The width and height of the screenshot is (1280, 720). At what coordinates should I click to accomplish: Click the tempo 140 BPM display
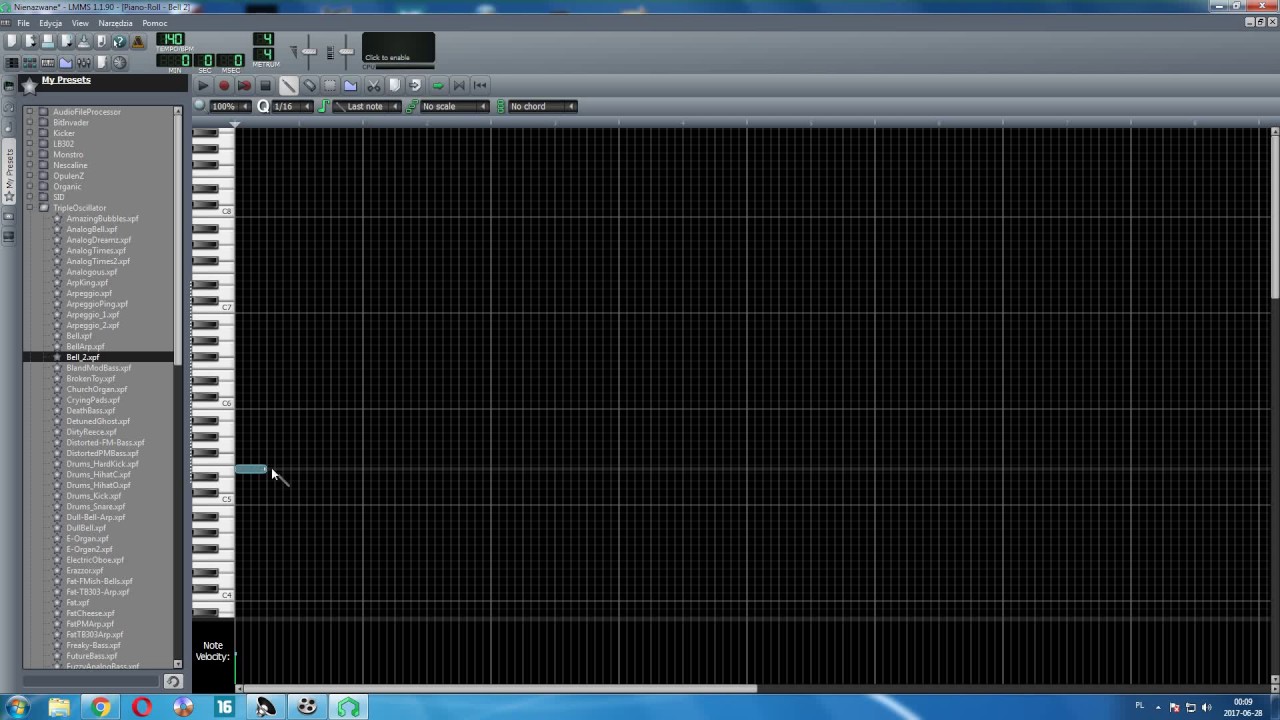point(170,39)
